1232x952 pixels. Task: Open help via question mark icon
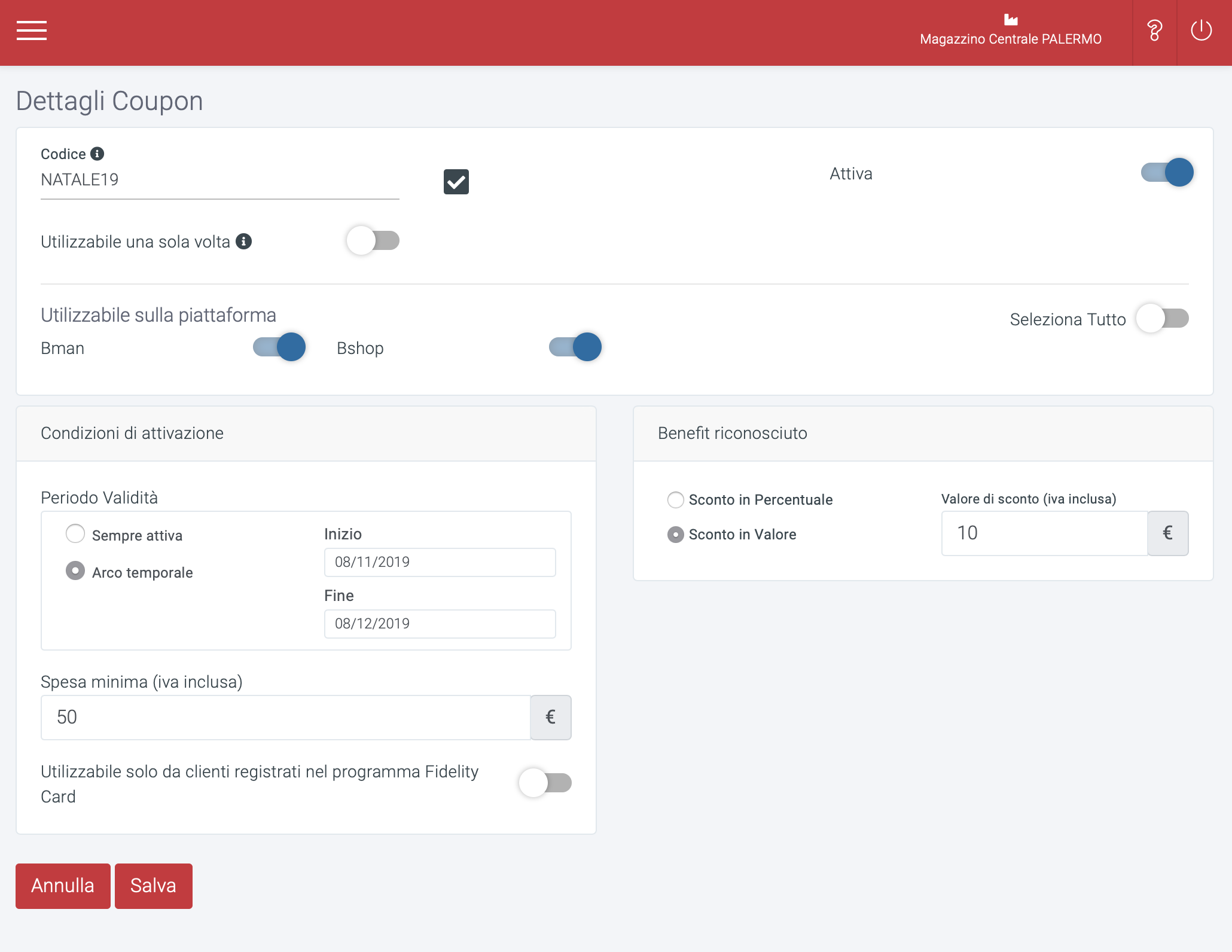(1155, 30)
